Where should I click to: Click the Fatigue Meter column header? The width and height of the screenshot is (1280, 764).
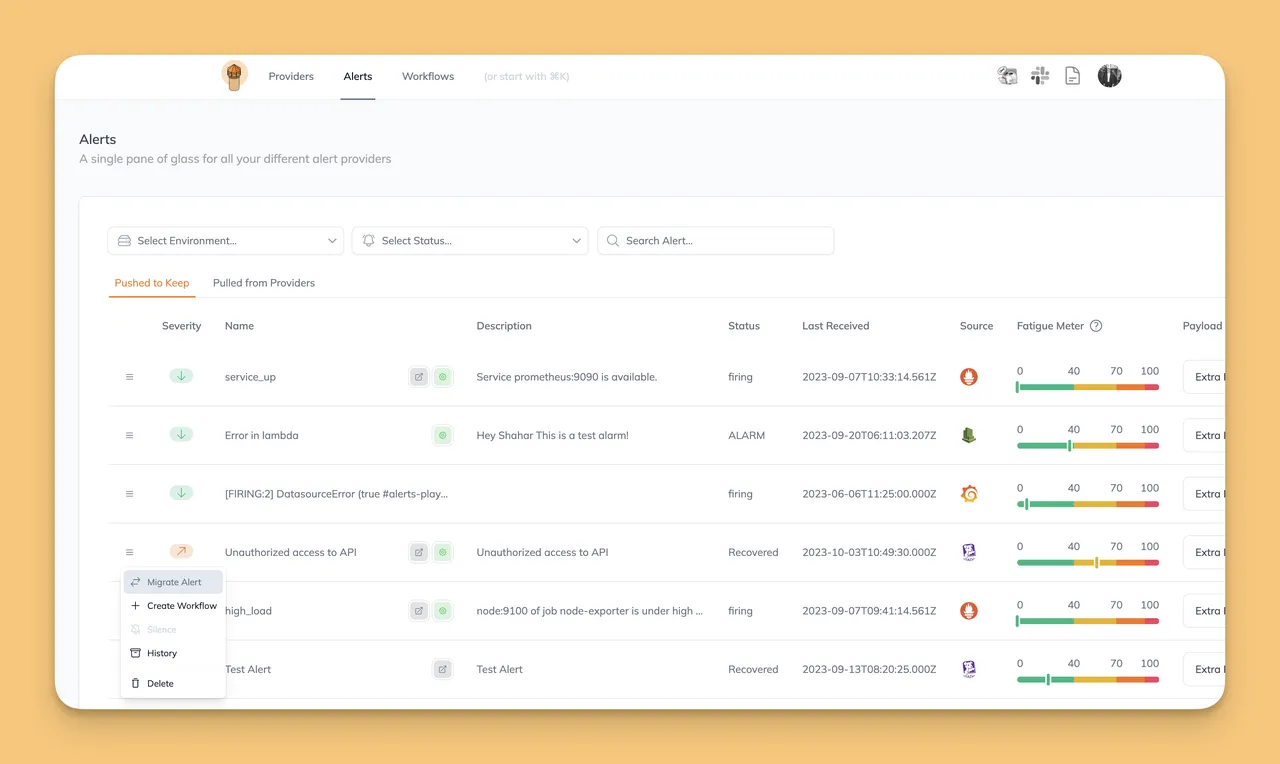(x=1050, y=326)
